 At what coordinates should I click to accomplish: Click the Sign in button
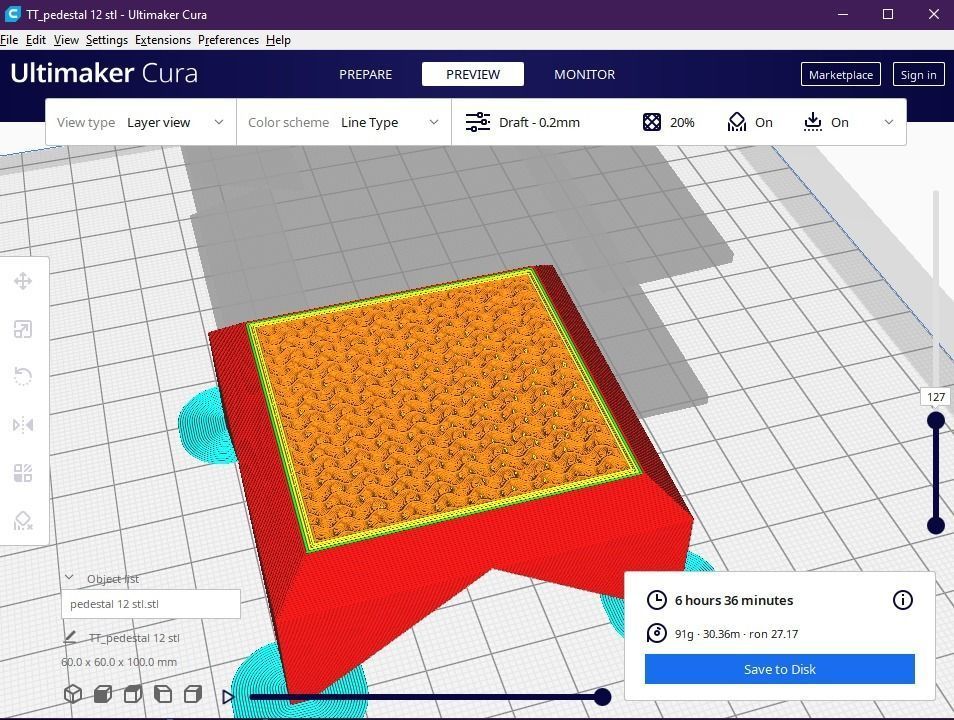coord(919,74)
